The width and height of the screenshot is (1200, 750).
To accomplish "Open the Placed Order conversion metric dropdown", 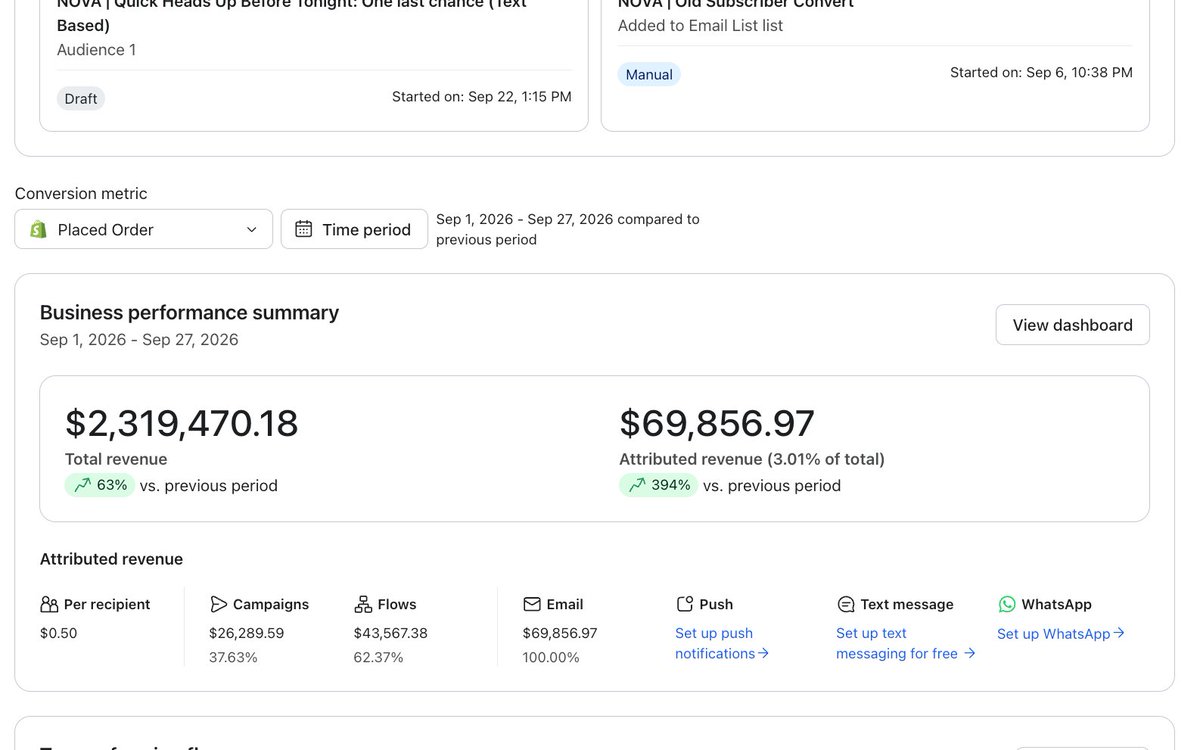I will 144,229.
